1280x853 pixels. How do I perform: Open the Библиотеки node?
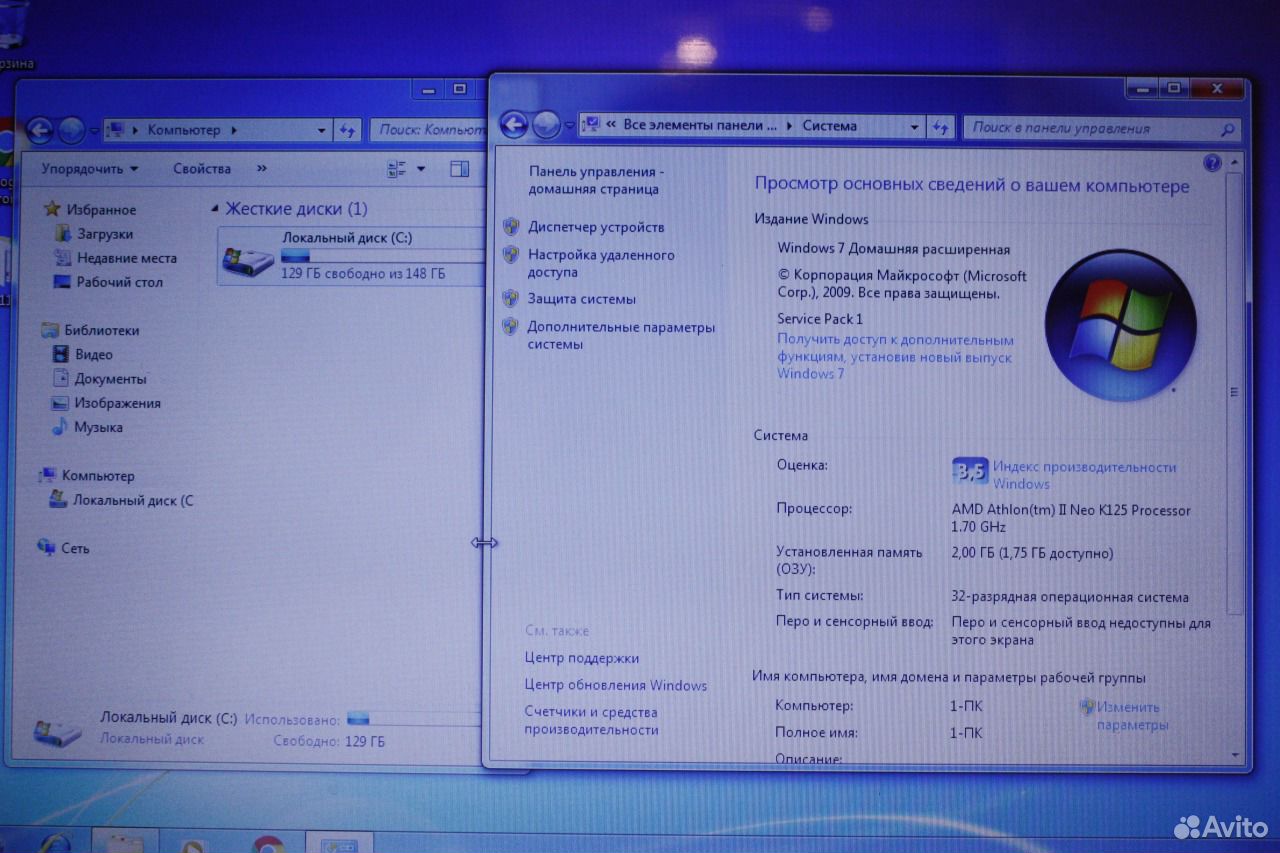point(102,330)
